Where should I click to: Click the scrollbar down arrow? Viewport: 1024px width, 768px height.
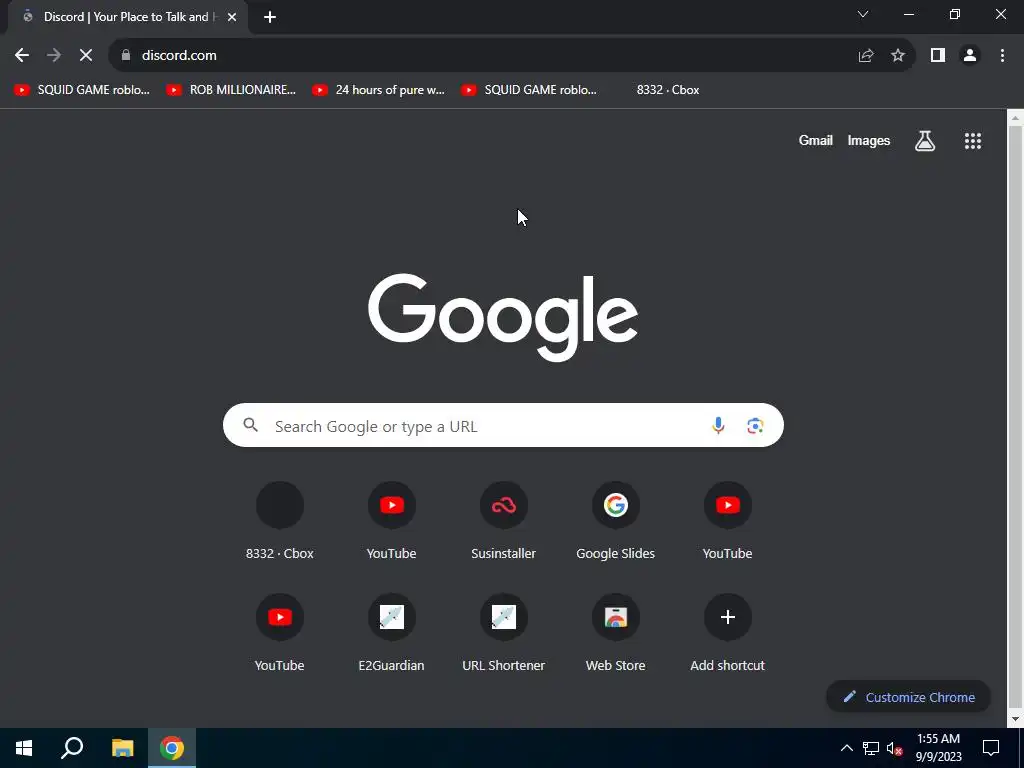(x=1015, y=719)
